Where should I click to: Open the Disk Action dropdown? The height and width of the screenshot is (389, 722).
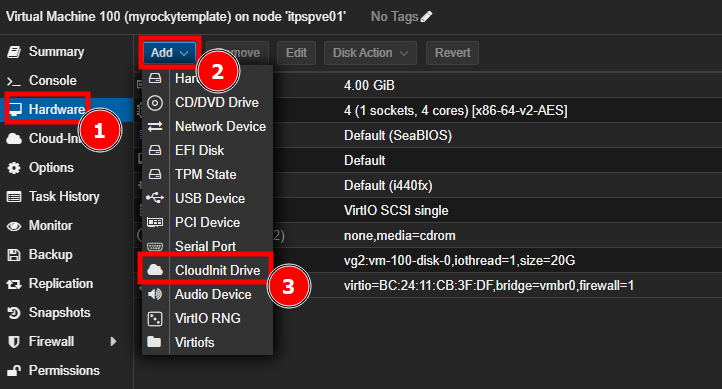pos(370,53)
